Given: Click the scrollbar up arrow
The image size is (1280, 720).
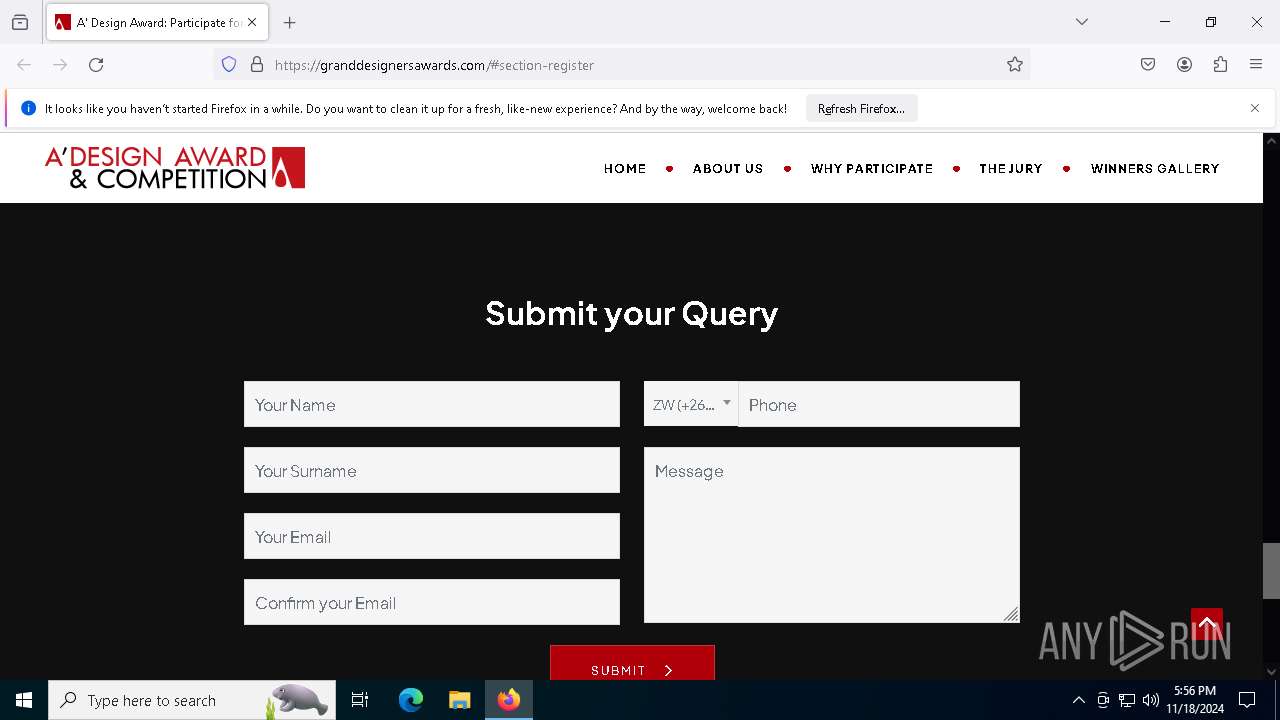Looking at the screenshot, I should 1271,141.
